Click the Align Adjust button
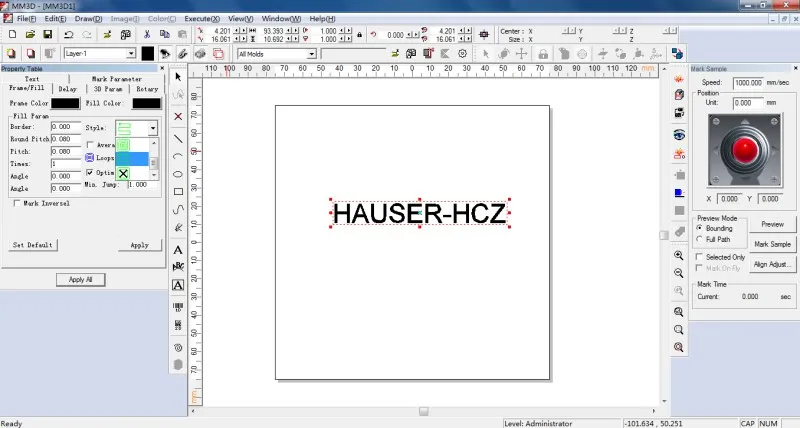 tap(772, 264)
